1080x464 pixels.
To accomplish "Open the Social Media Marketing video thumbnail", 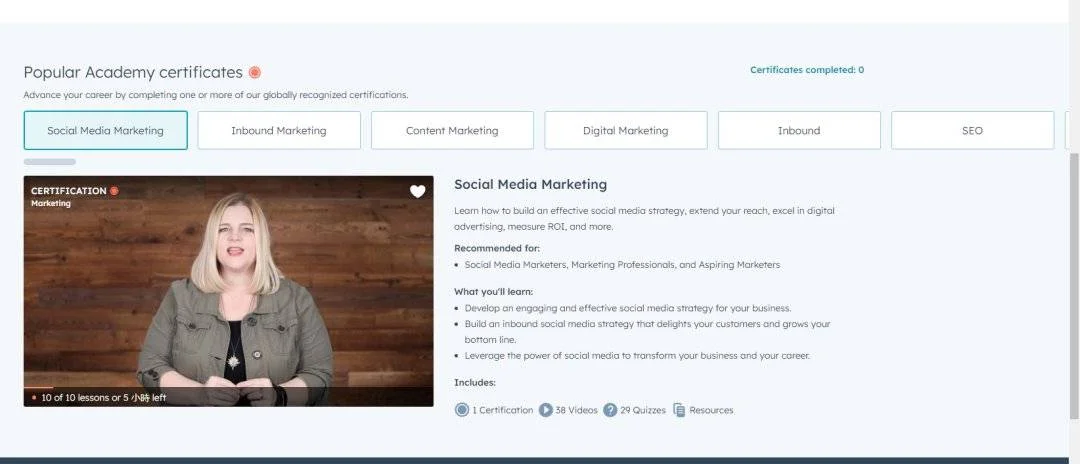I will (229, 291).
